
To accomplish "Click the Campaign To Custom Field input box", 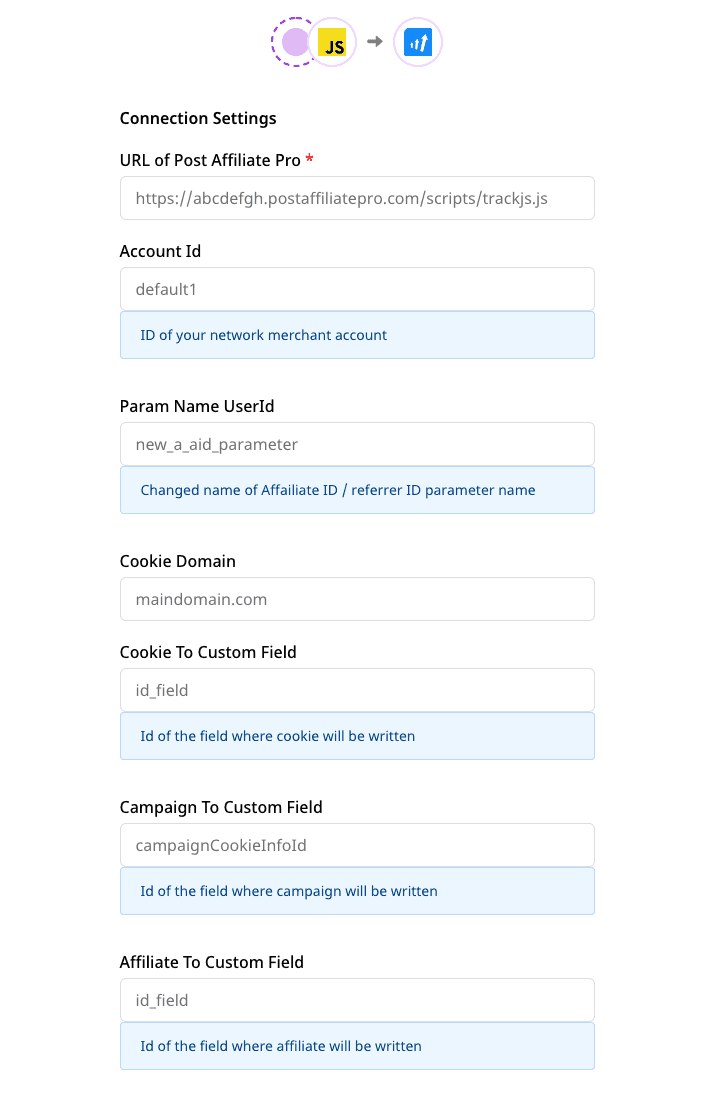I will [x=357, y=845].
